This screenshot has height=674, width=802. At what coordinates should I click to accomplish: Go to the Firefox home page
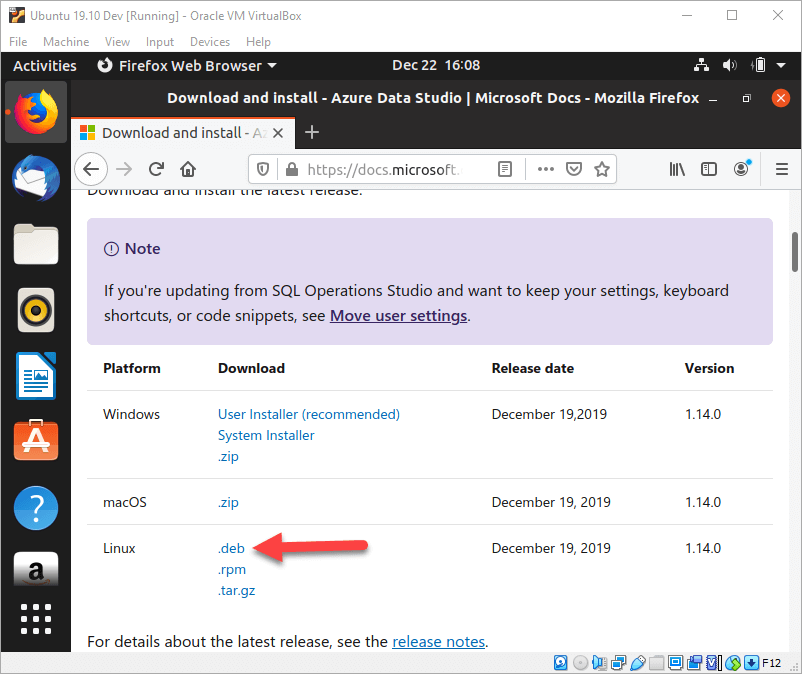coord(188,169)
